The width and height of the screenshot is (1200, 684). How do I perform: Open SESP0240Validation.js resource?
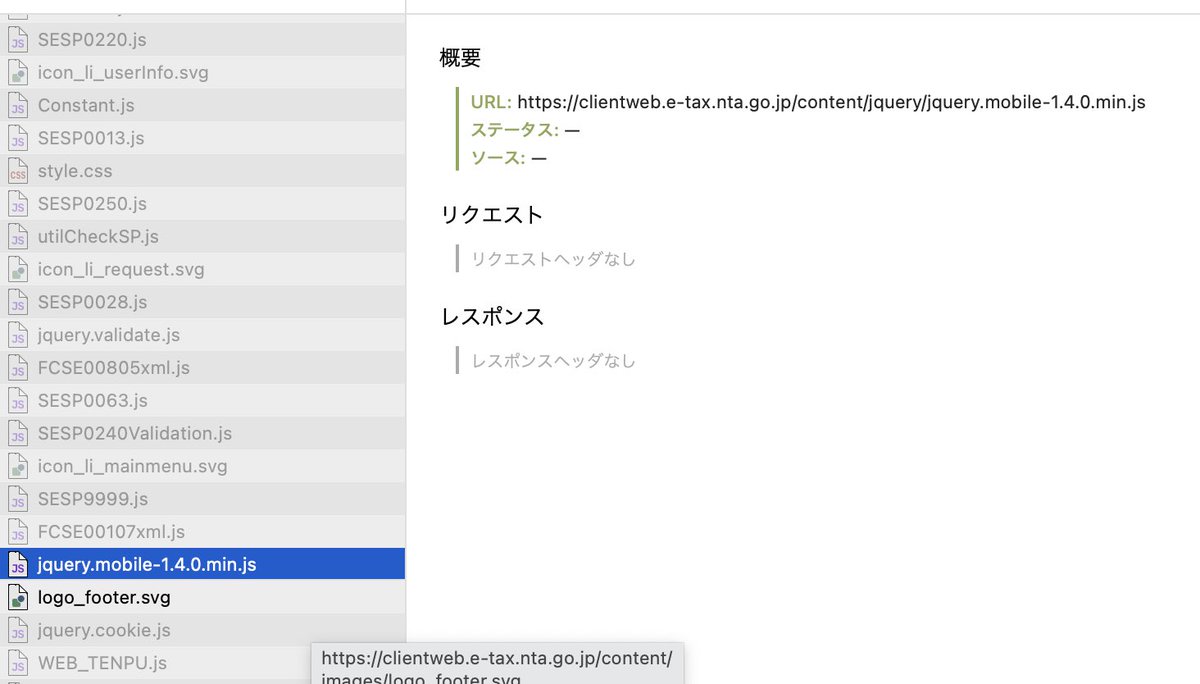202,434
